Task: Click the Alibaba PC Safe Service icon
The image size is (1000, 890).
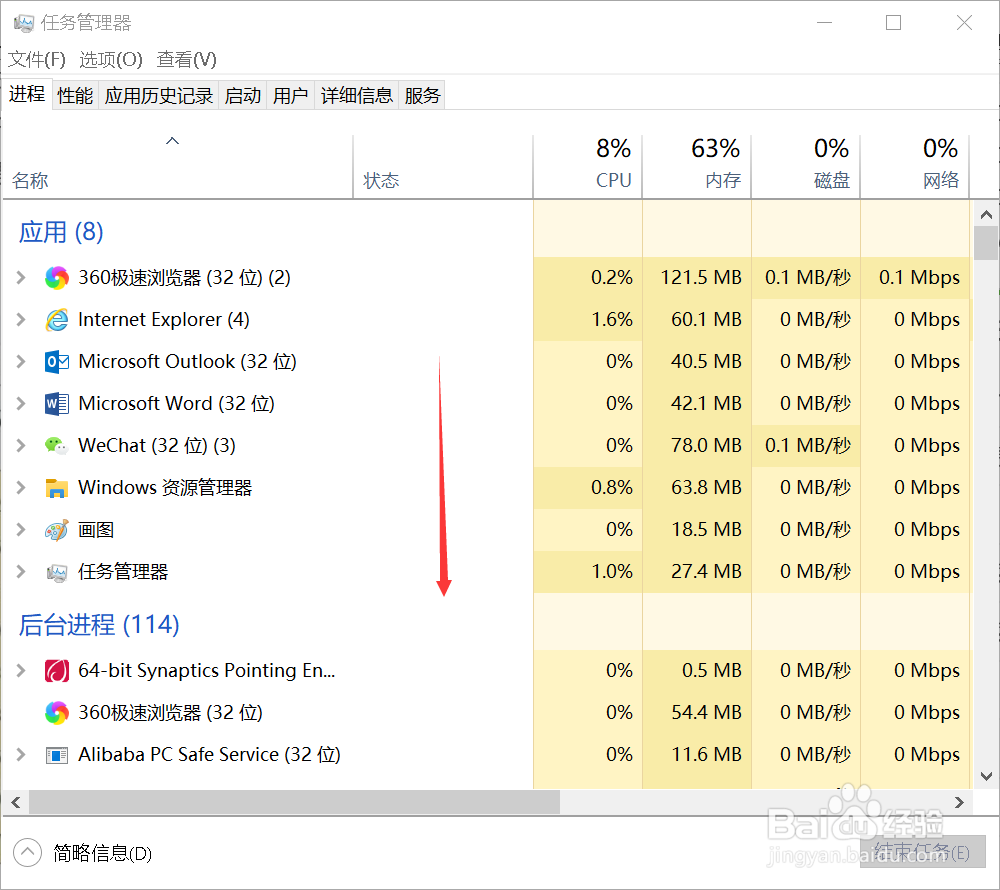Action: tap(57, 755)
